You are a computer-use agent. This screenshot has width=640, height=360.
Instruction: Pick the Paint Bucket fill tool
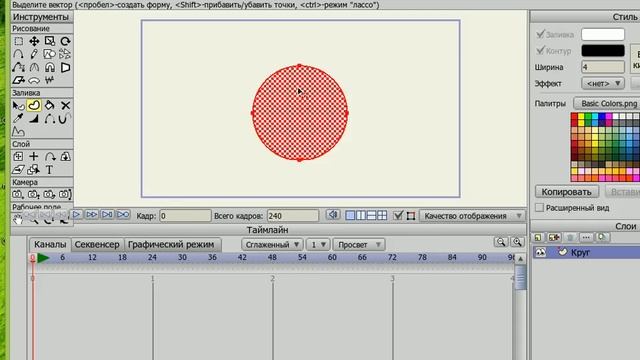[50, 106]
